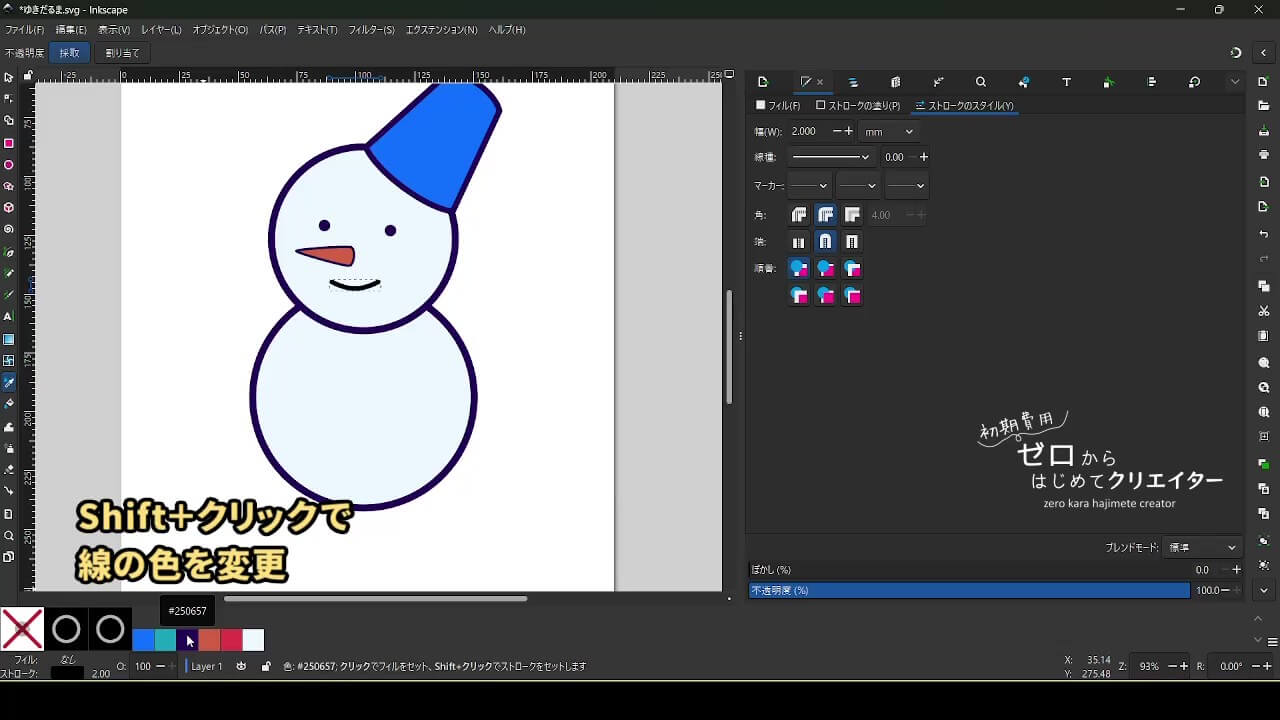Open the Align and Distribute panel icon
The width and height of the screenshot is (1280, 720).
point(1151,82)
